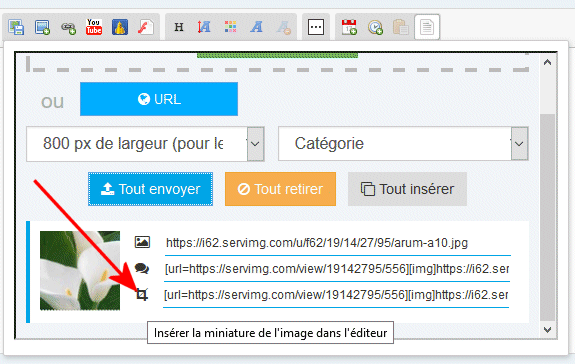Click the remove formatting icon
This screenshot has height=364, width=575.
point(283,27)
